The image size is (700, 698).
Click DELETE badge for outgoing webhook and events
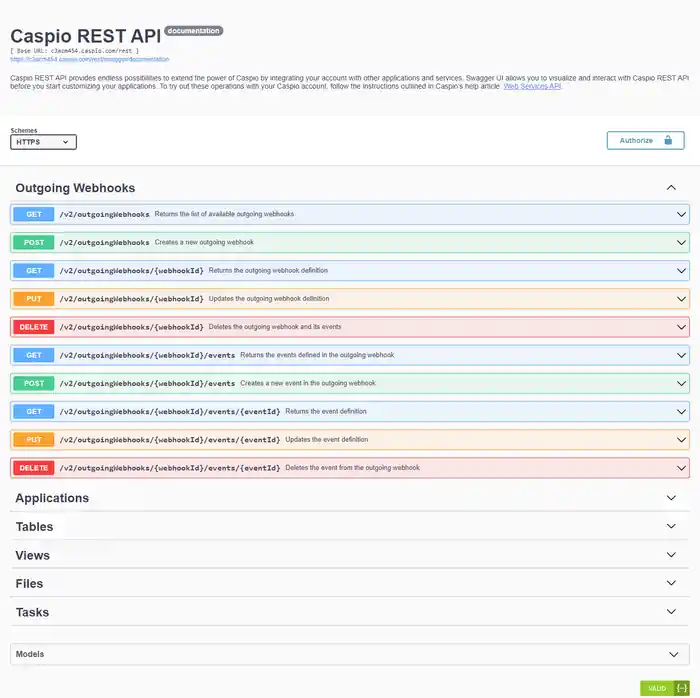(33, 327)
